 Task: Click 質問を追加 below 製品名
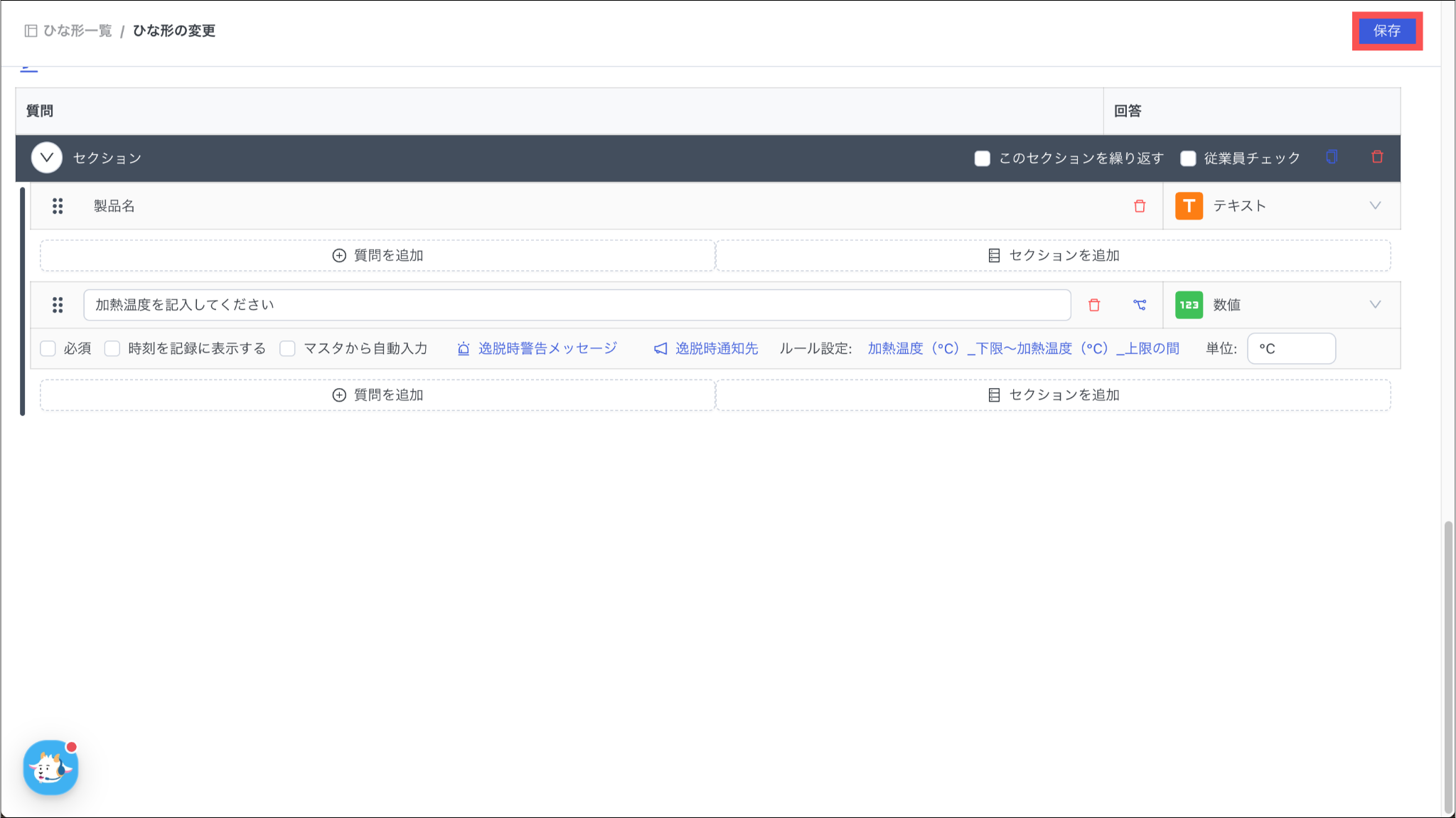pyautogui.click(x=378, y=255)
